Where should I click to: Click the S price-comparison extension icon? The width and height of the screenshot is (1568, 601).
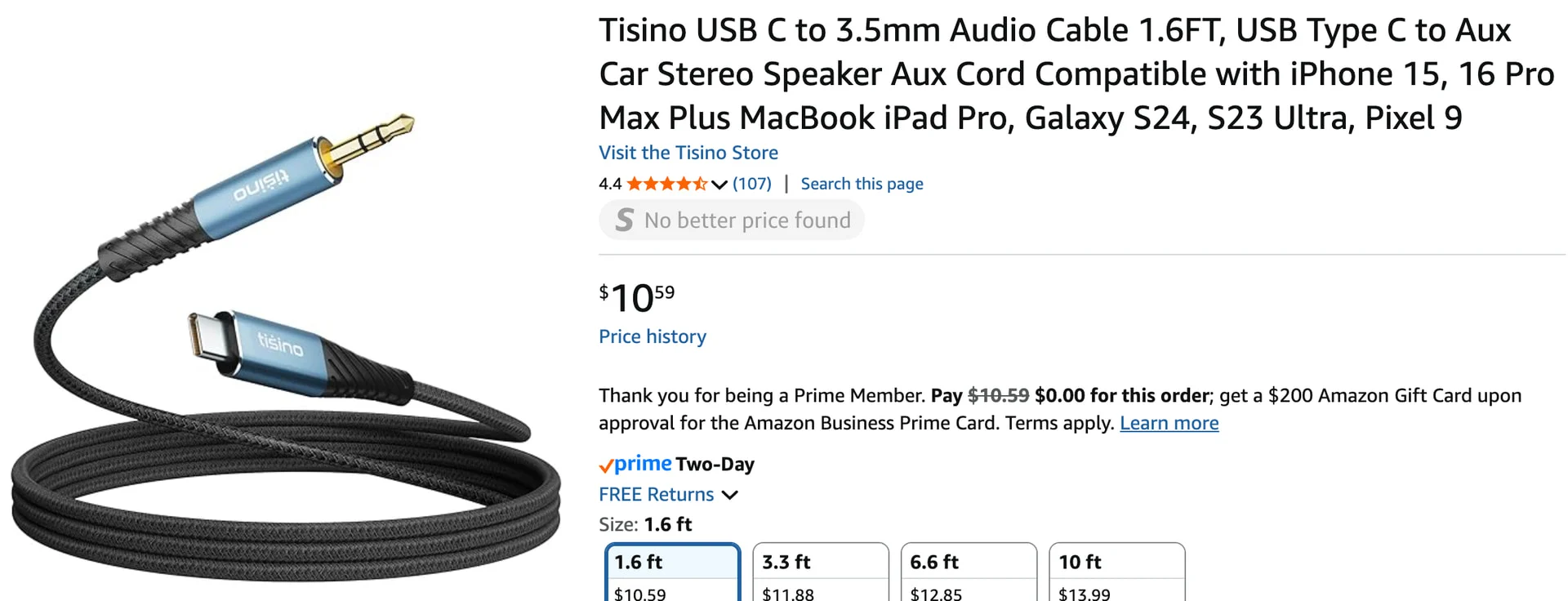point(625,220)
